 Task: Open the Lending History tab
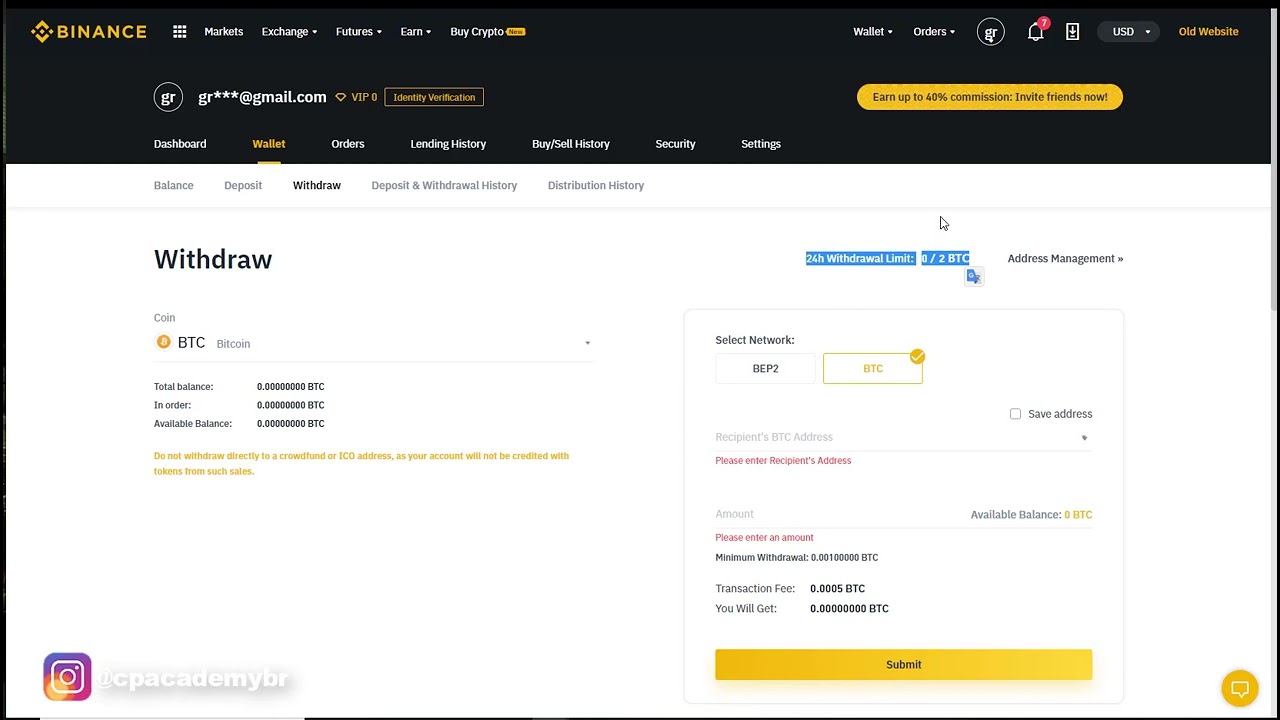[x=448, y=144]
